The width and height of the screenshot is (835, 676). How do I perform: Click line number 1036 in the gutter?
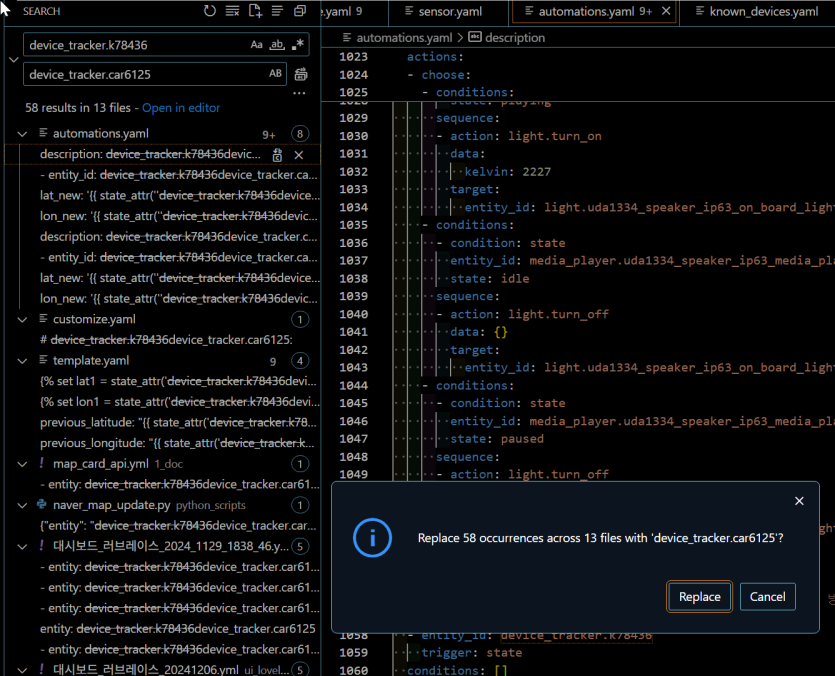(x=354, y=243)
